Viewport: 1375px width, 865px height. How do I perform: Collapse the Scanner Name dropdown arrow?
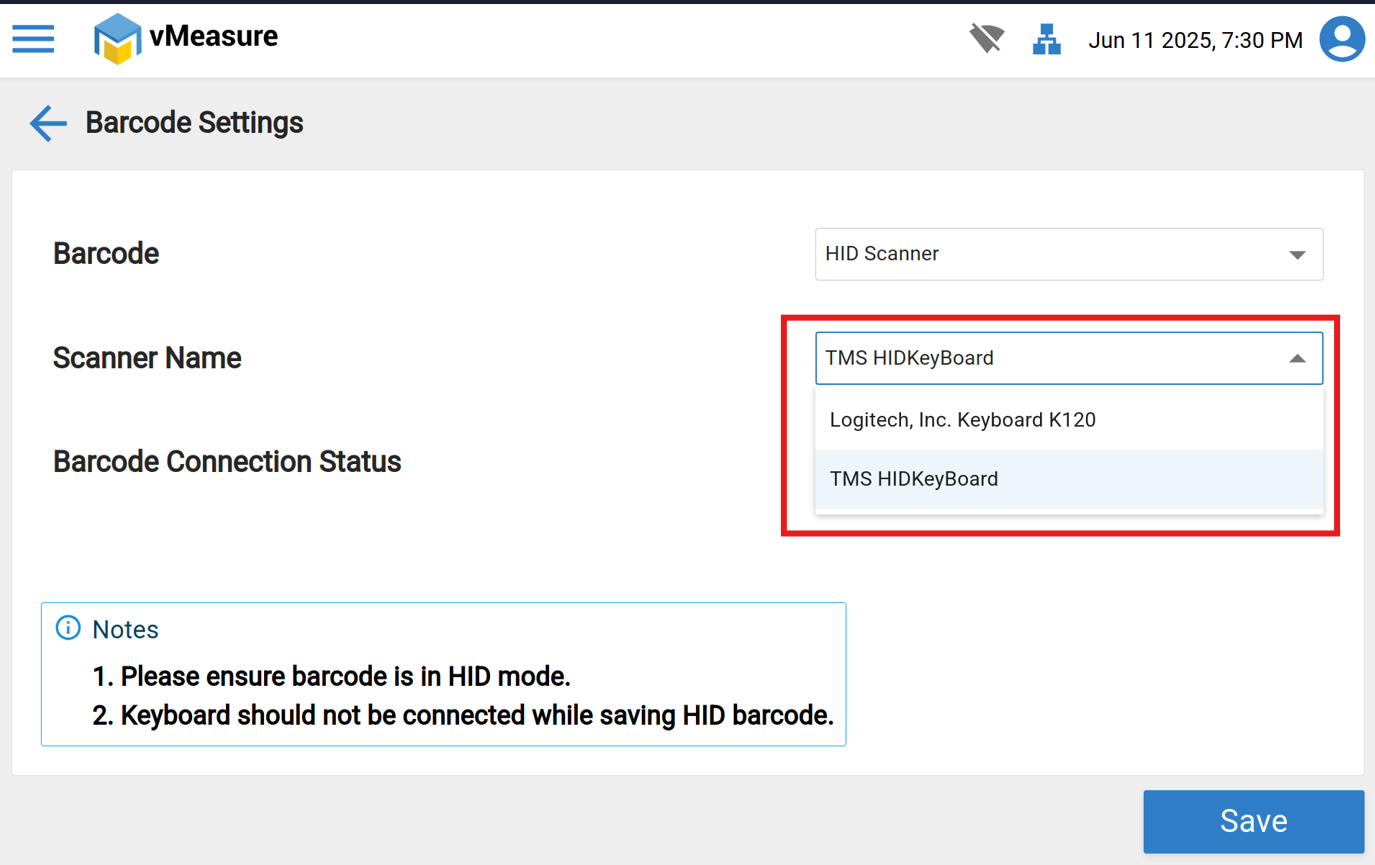1297,358
